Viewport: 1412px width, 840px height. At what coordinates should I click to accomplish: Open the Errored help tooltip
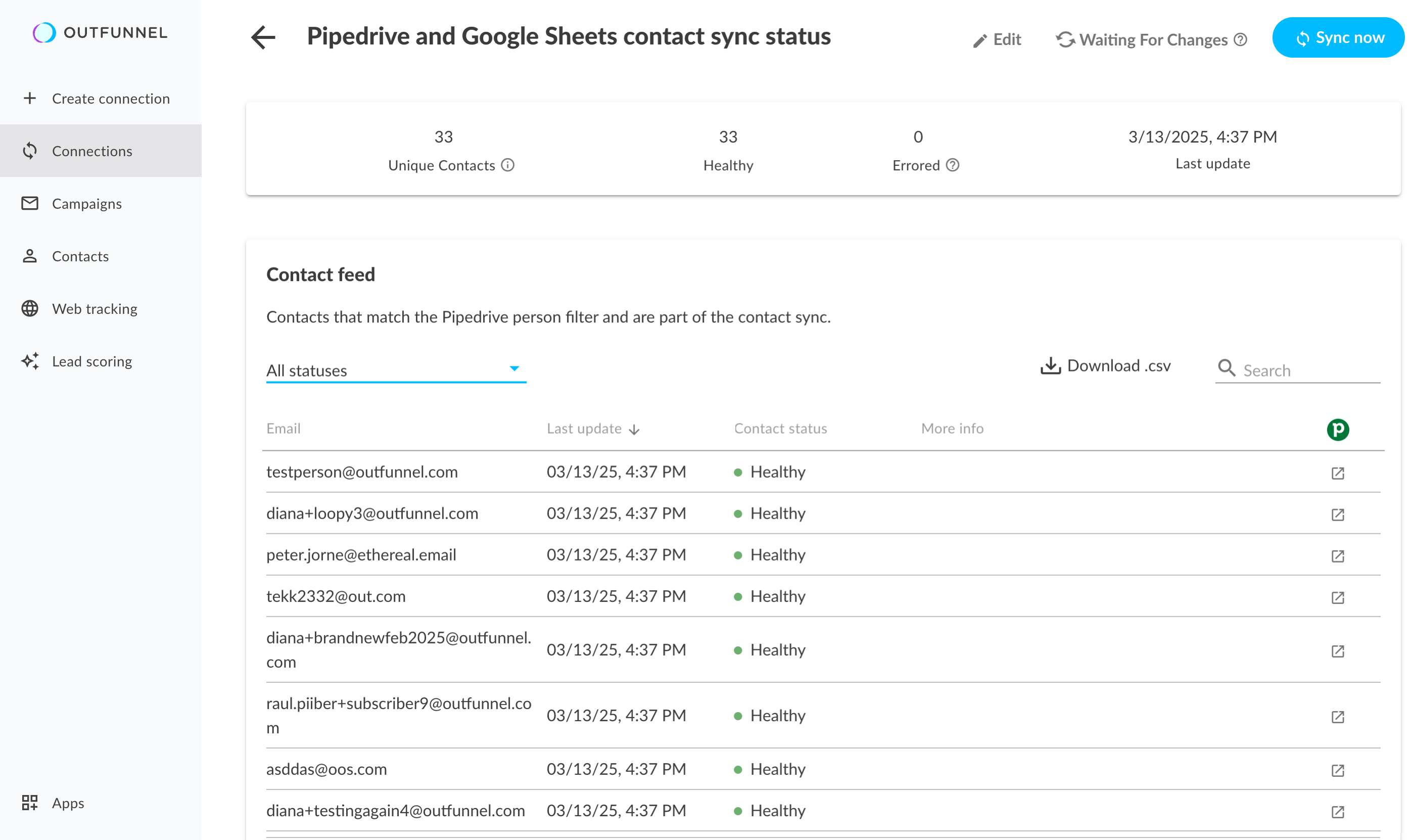pos(952,165)
